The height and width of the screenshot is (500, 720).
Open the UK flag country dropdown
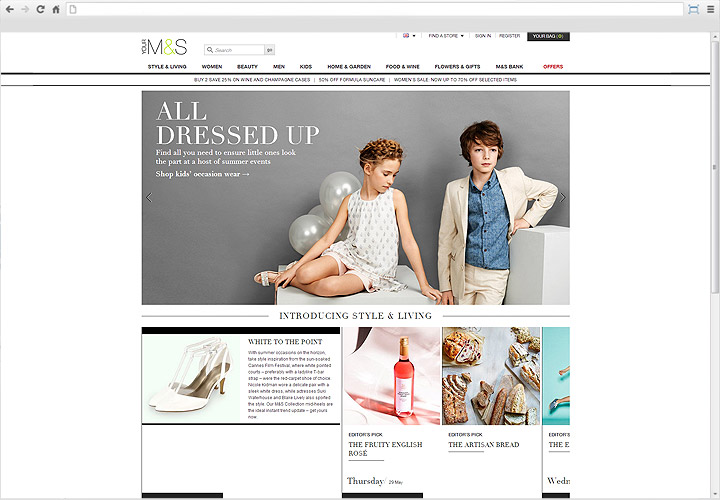[x=409, y=35]
